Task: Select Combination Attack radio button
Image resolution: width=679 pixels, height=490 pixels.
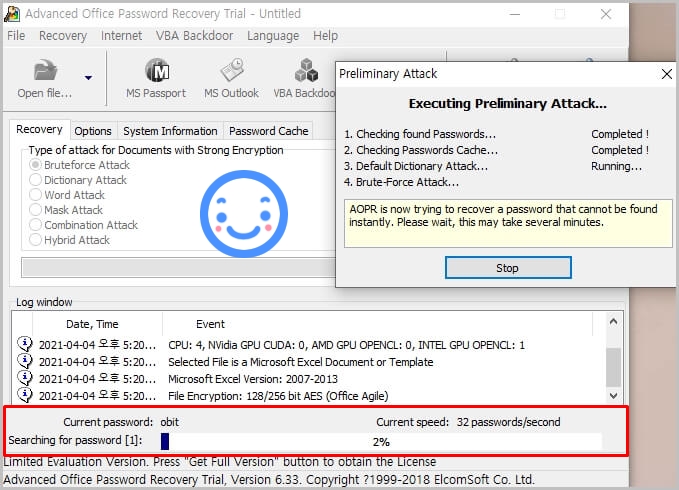Action: (35, 225)
